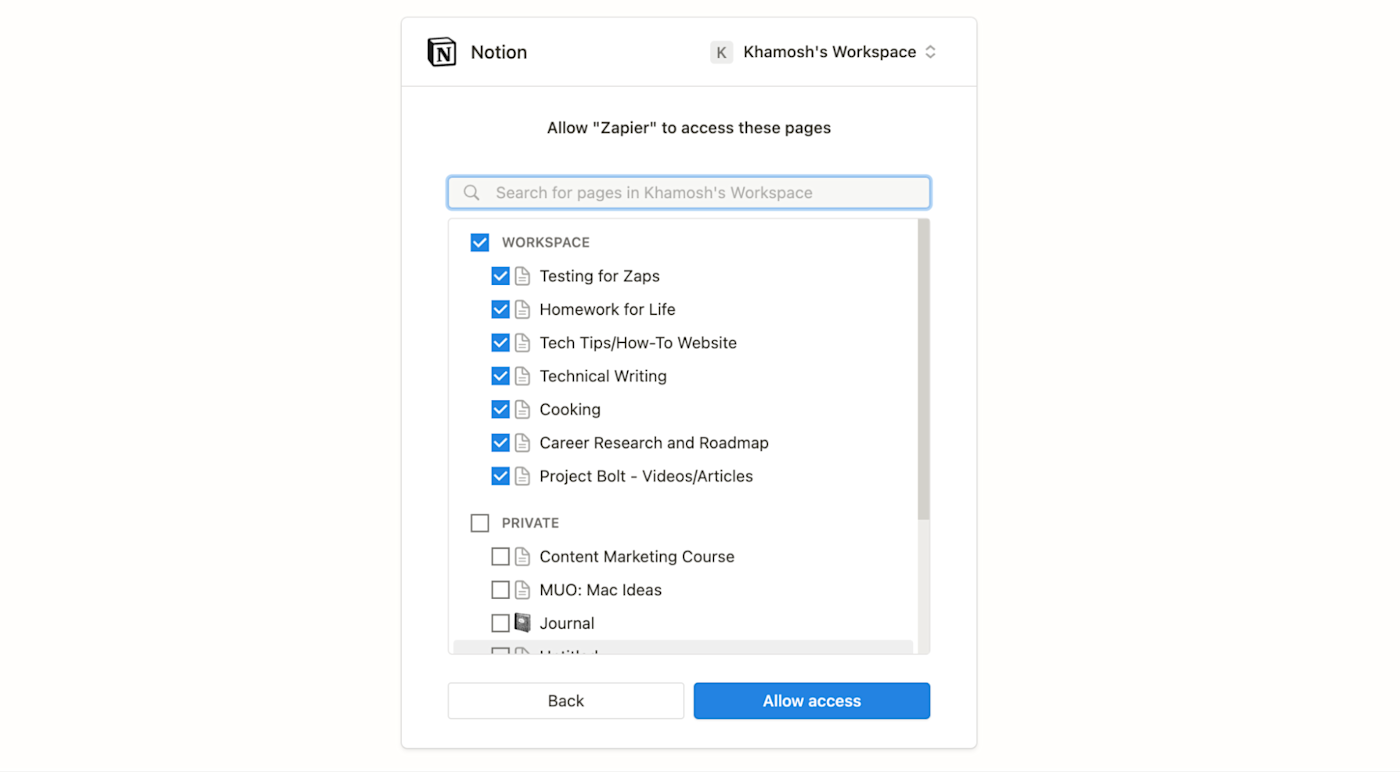
Task: Uncheck Career Research and Roadmap checkbox
Action: [x=500, y=443]
